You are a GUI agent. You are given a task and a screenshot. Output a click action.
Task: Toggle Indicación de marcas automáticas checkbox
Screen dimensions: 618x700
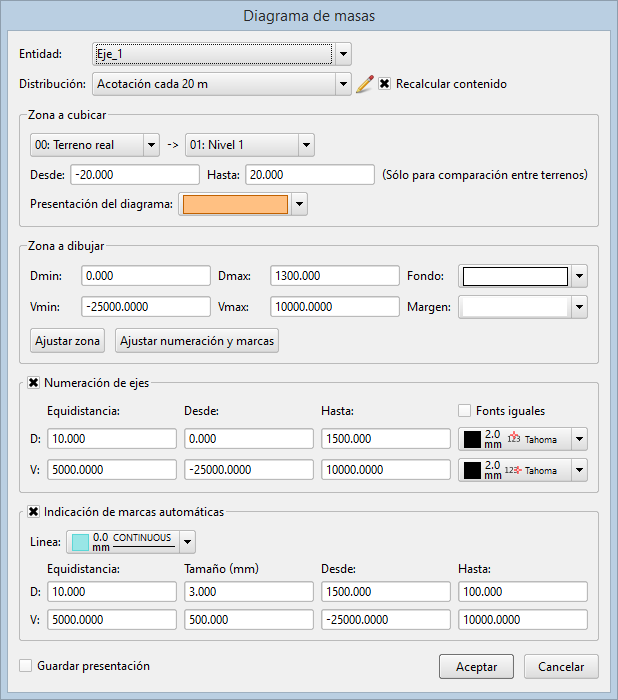point(33,512)
